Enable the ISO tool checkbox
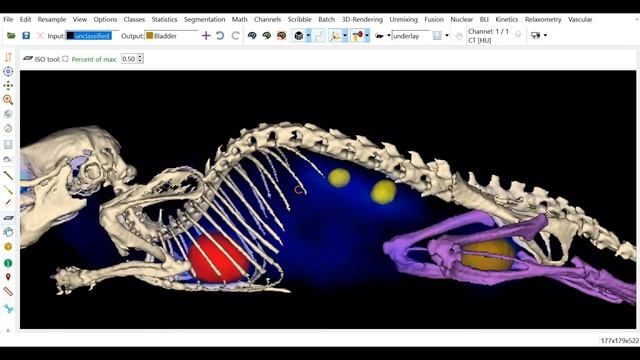Viewport: 640px width, 360px height. (x=65, y=59)
